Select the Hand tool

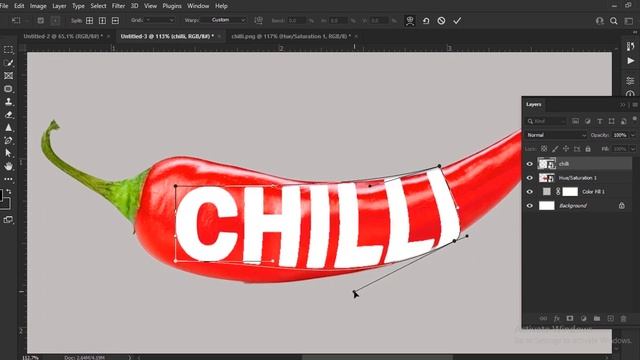click(8, 166)
